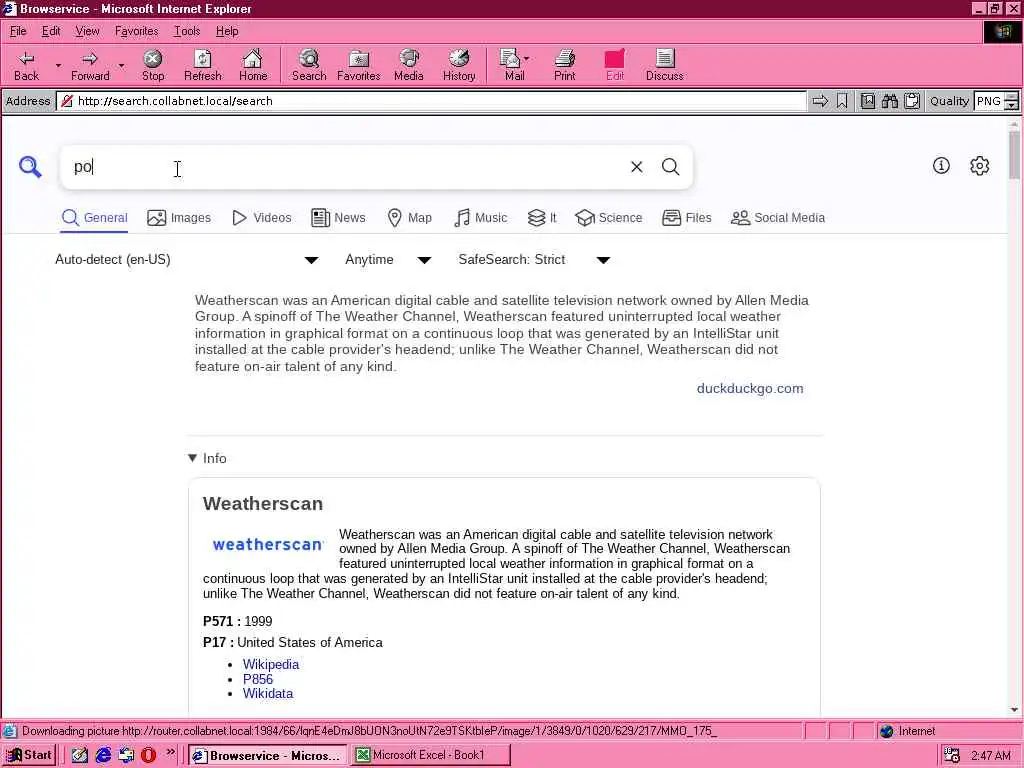1024x768 pixels.
Task: Click the binoculars find icon
Action: 889,101
